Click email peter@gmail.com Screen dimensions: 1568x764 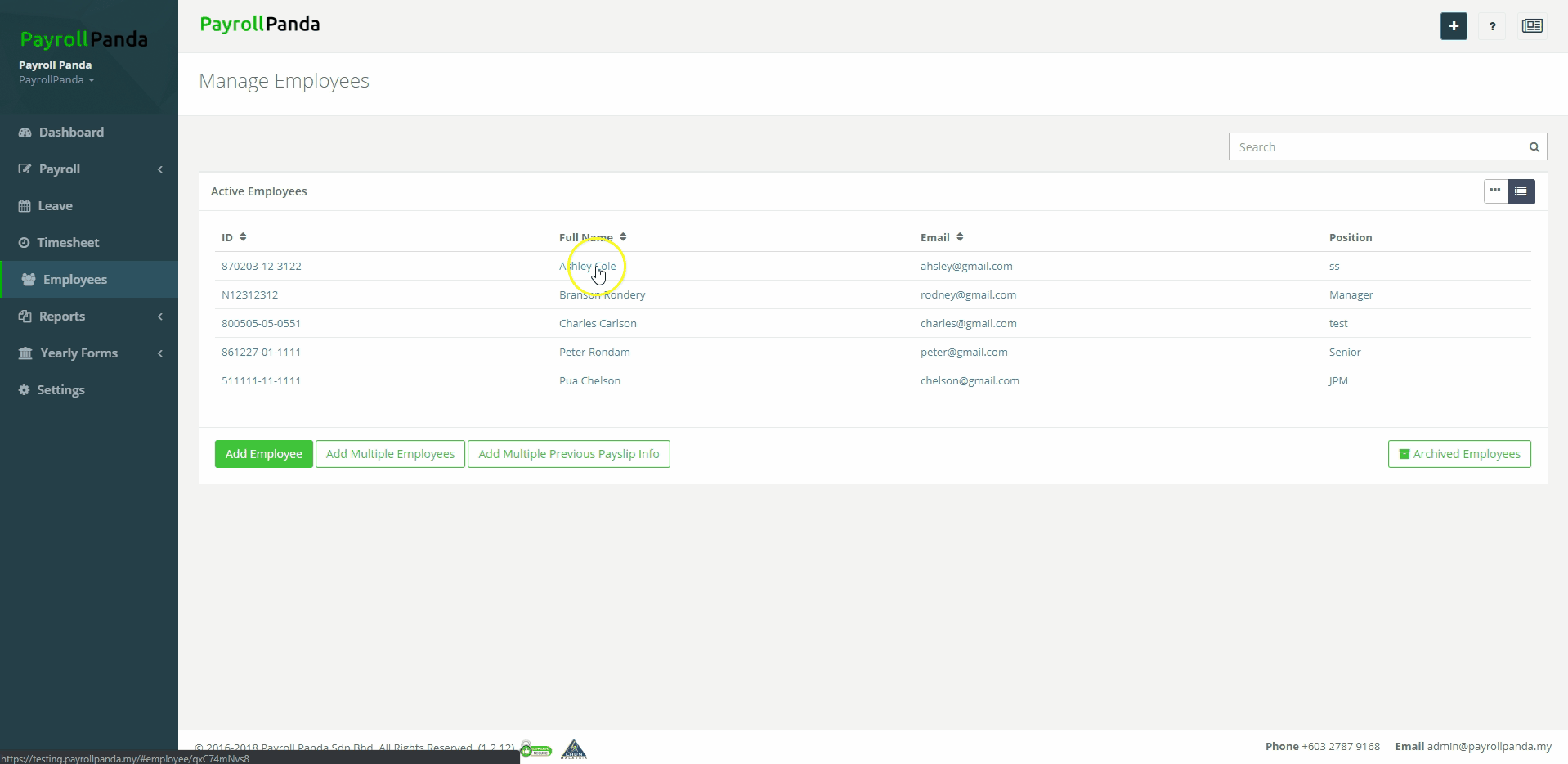(964, 353)
